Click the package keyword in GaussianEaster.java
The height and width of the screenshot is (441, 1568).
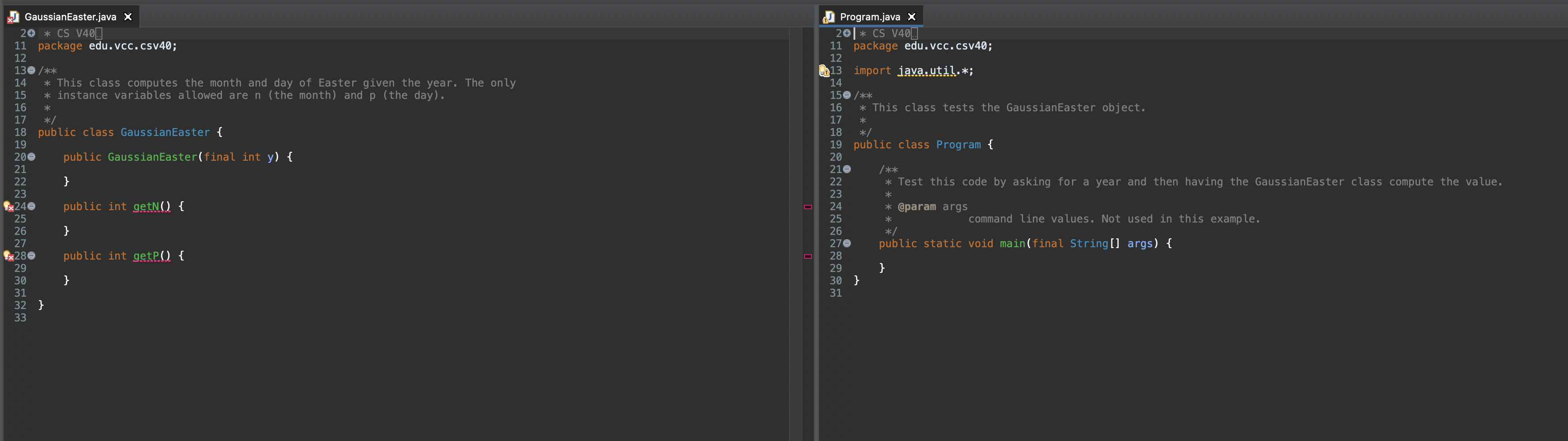coord(60,45)
